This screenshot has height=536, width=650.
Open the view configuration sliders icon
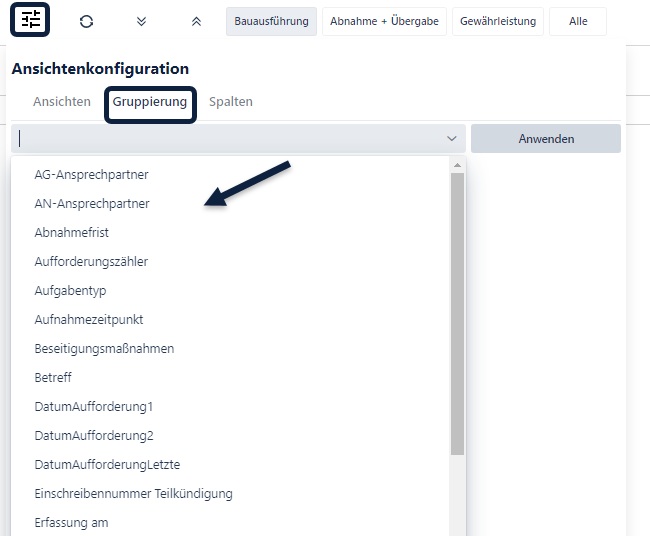tap(30, 19)
